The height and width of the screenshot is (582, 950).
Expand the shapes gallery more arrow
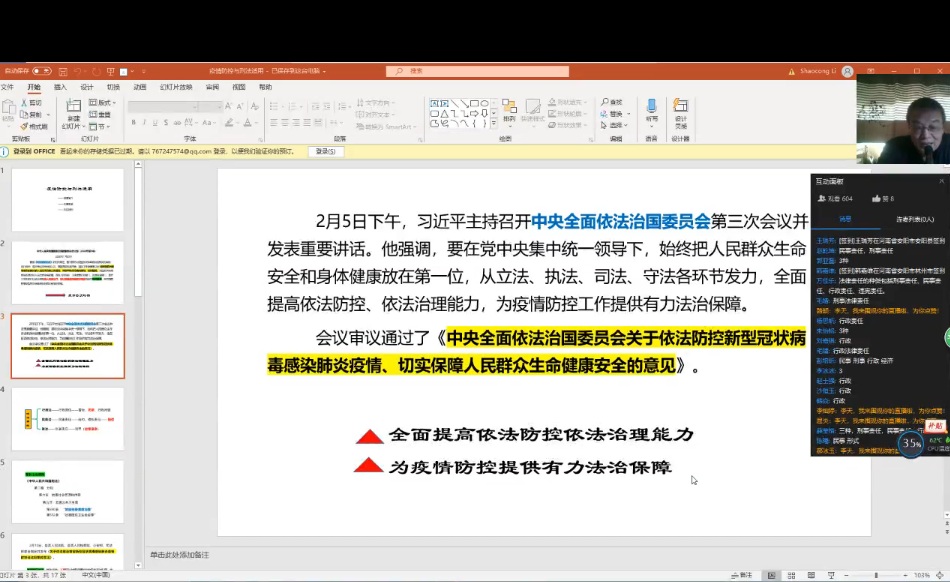click(494, 124)
